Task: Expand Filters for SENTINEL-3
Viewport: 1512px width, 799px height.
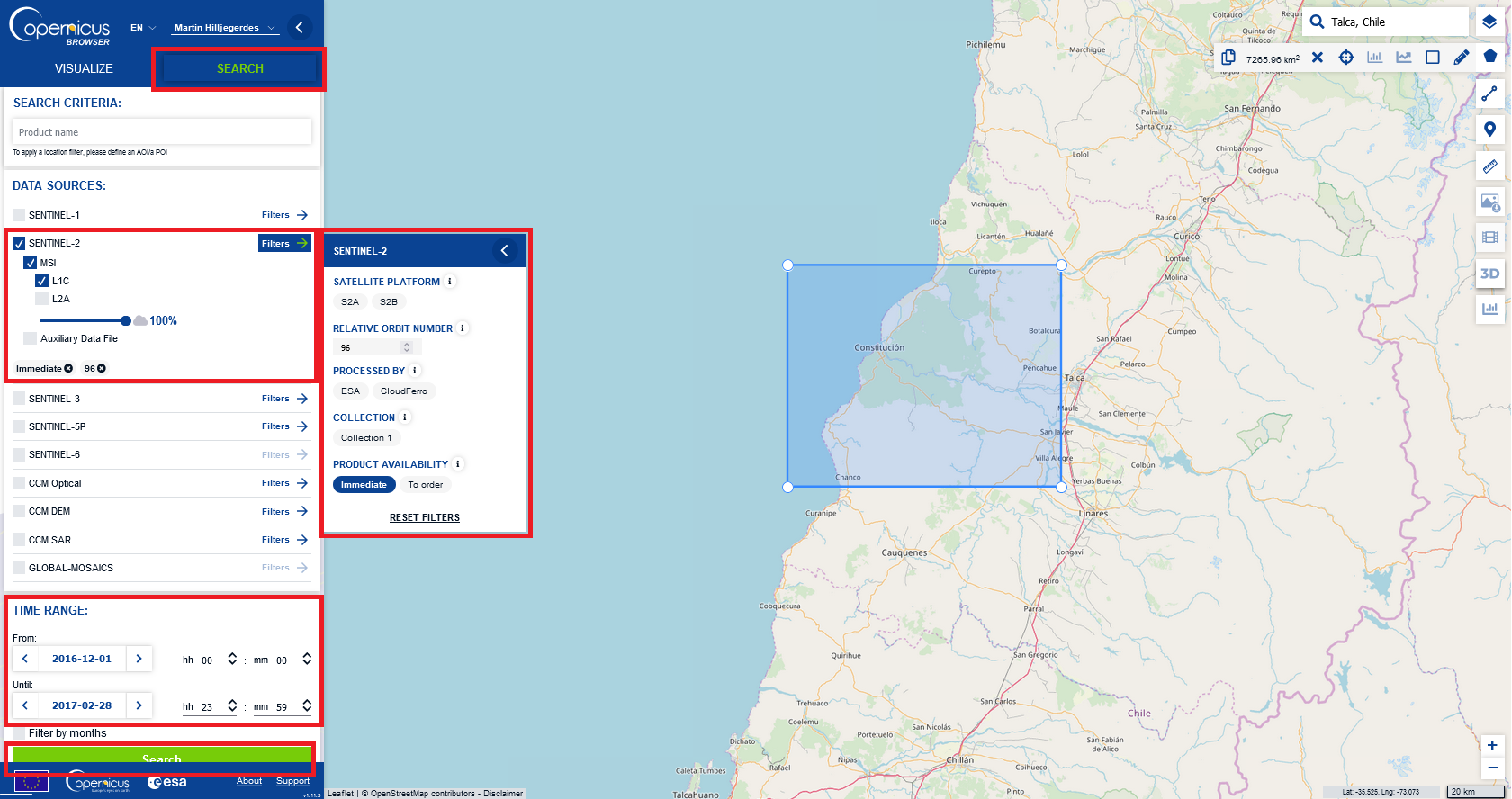Action: pos(284,399)
